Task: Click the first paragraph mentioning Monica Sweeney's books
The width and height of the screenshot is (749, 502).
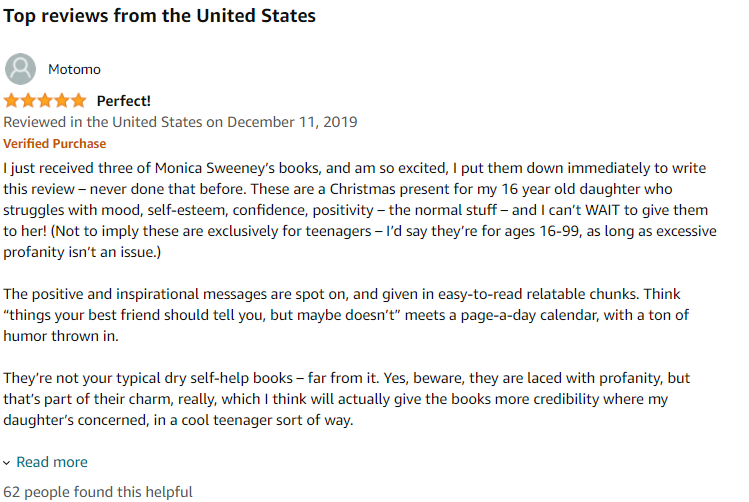Action: pyautogui.click(x=360, y=210)
